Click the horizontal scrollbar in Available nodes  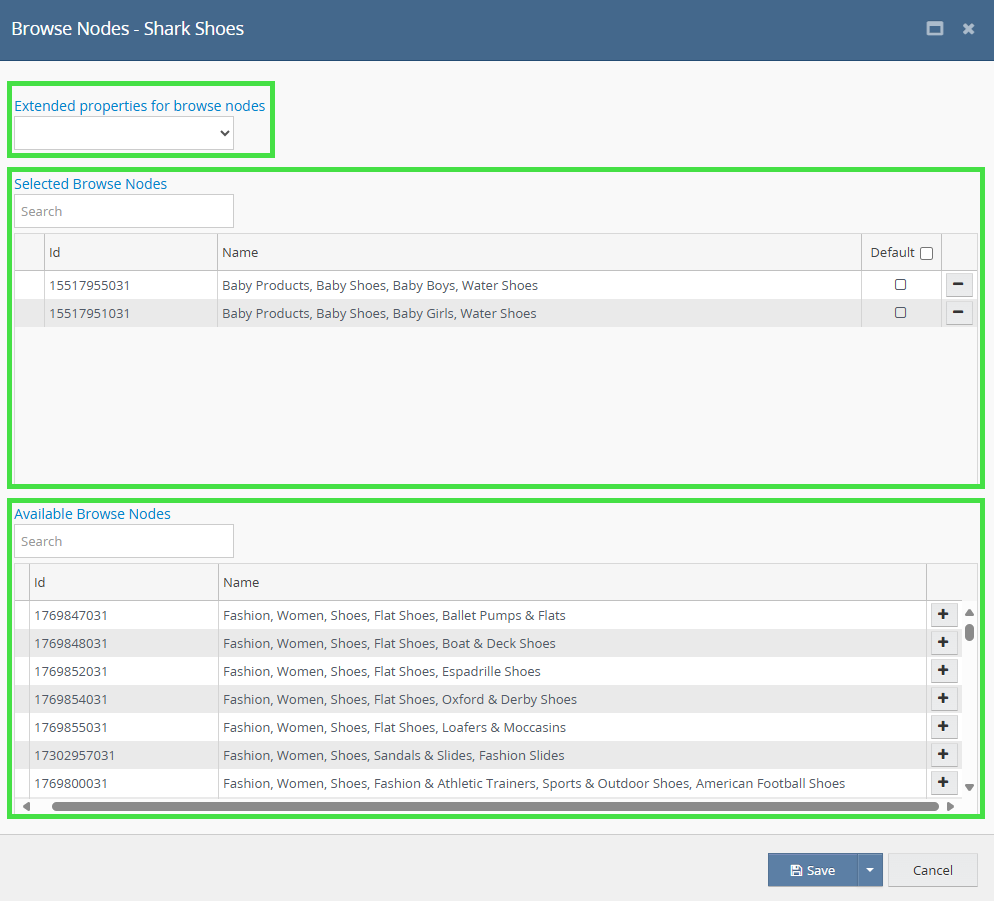(x=495, y=806)
